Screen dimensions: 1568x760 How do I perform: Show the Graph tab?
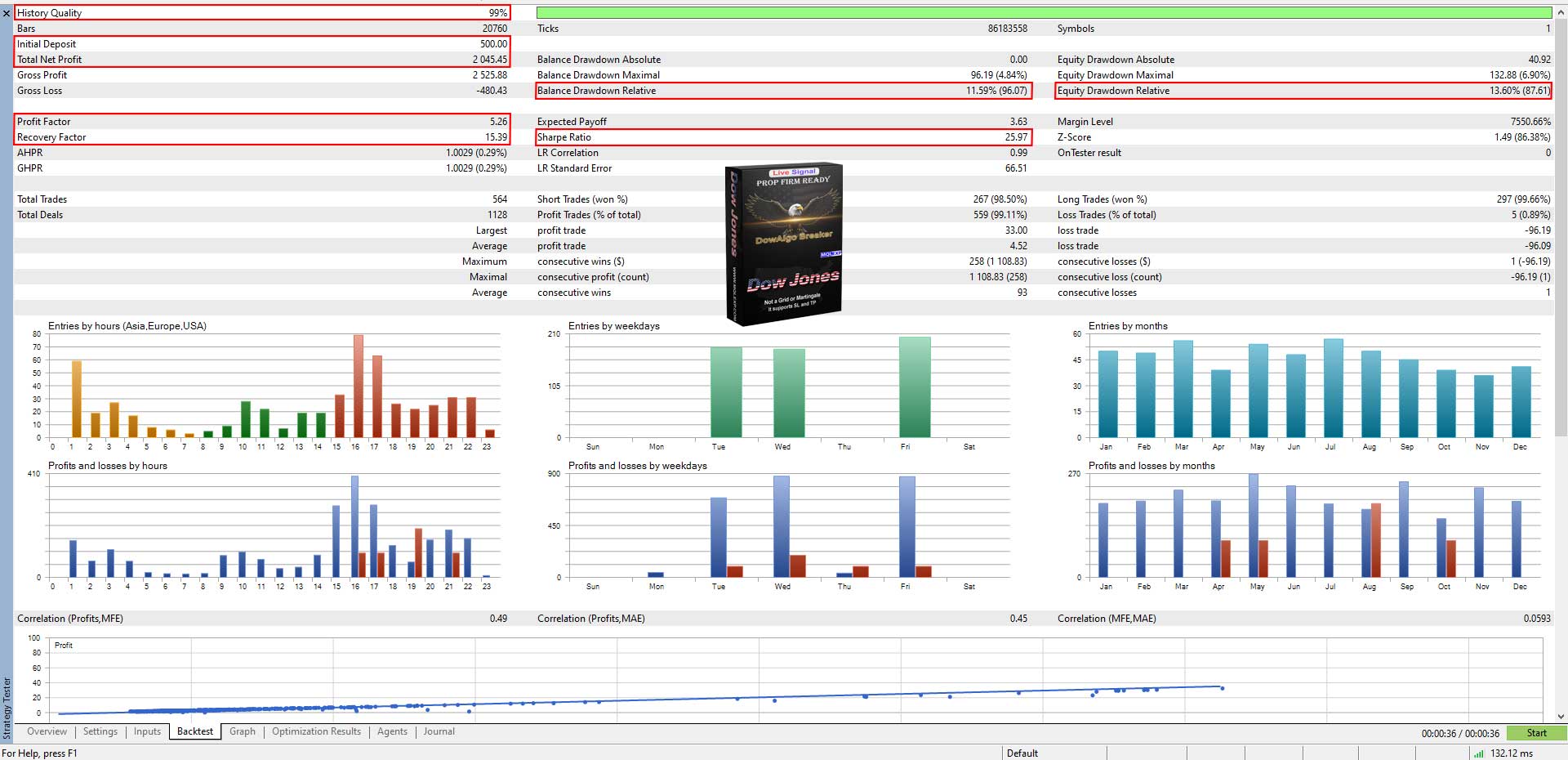(x=242, y=731)
